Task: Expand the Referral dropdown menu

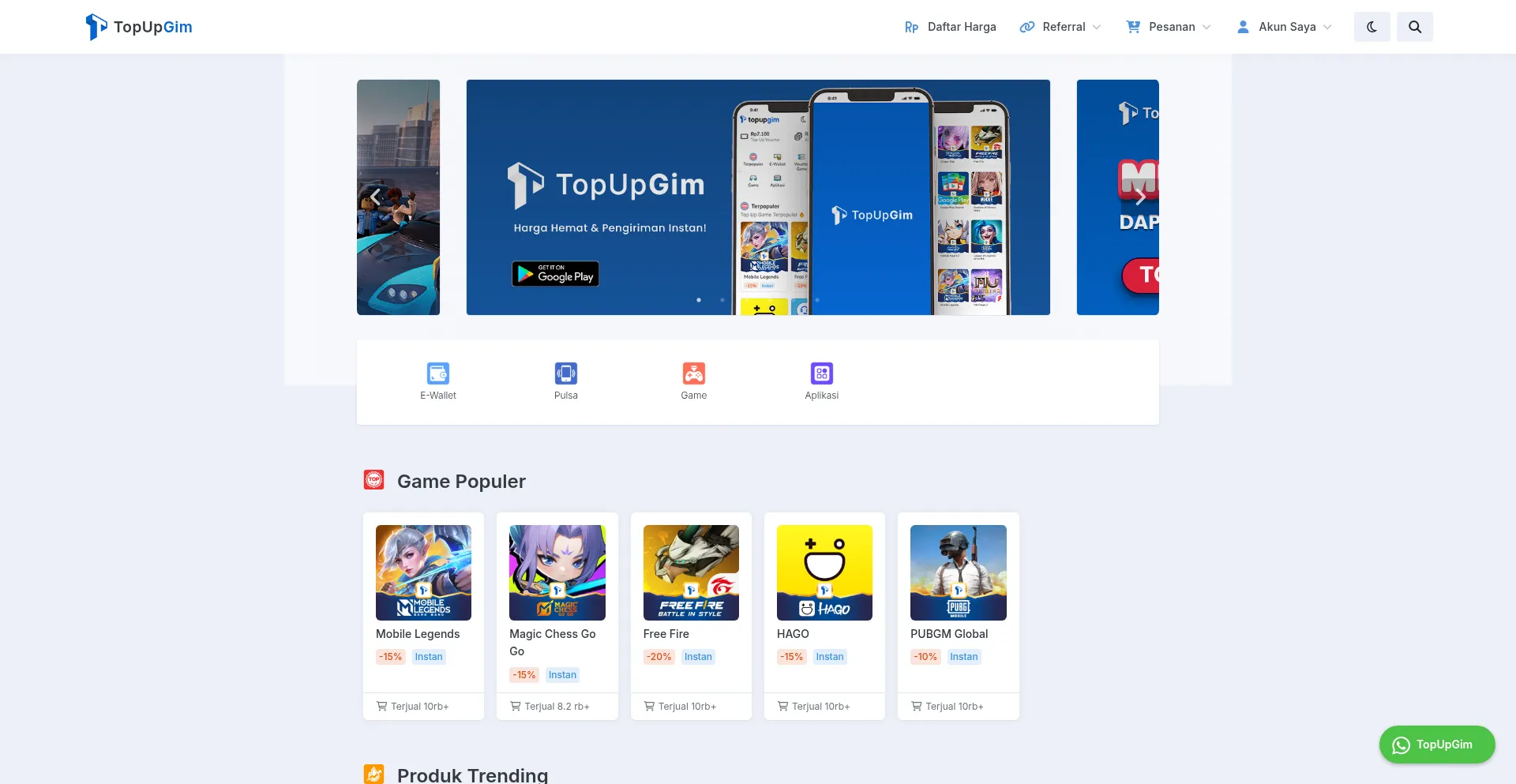Action: coord(1060,27)
